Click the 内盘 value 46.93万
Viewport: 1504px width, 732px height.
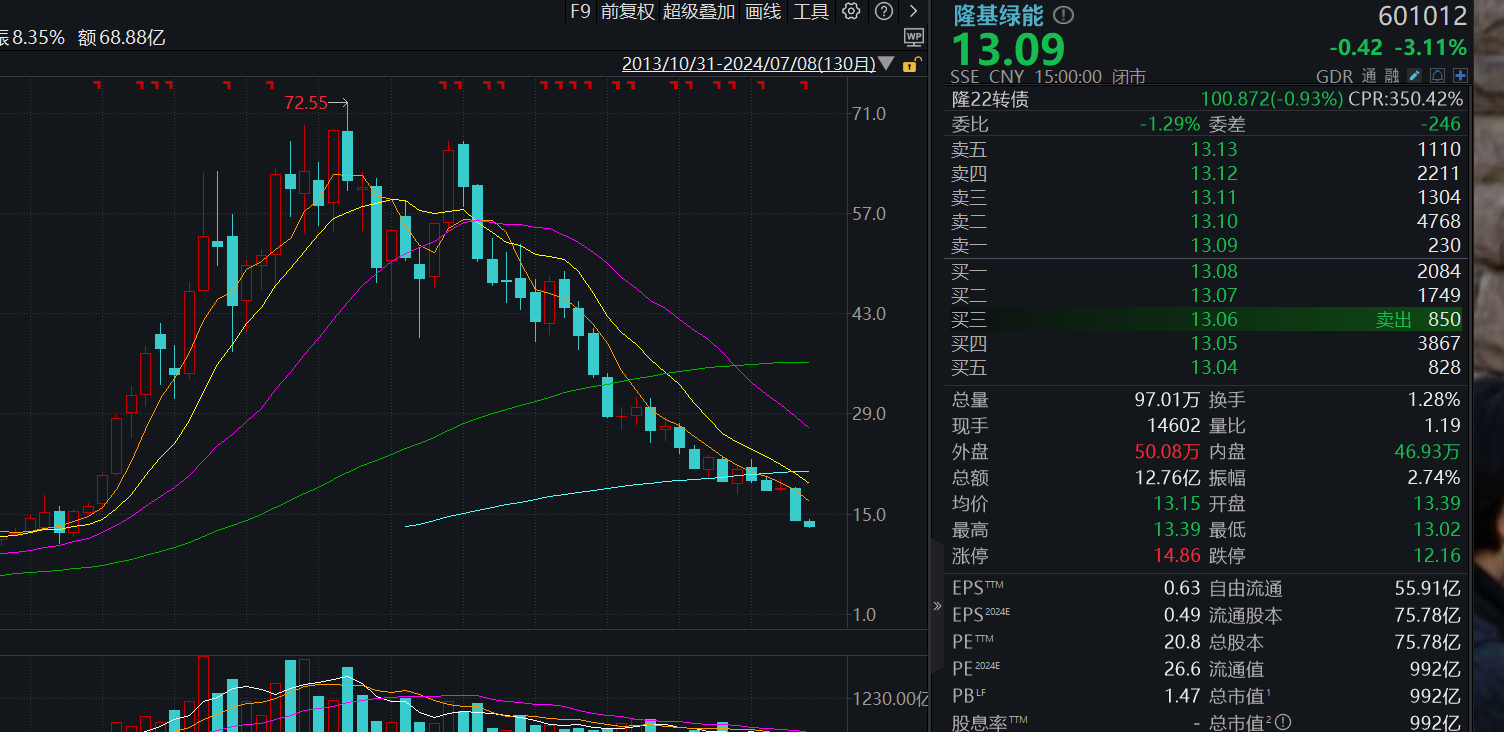(x=1428, y=451)
